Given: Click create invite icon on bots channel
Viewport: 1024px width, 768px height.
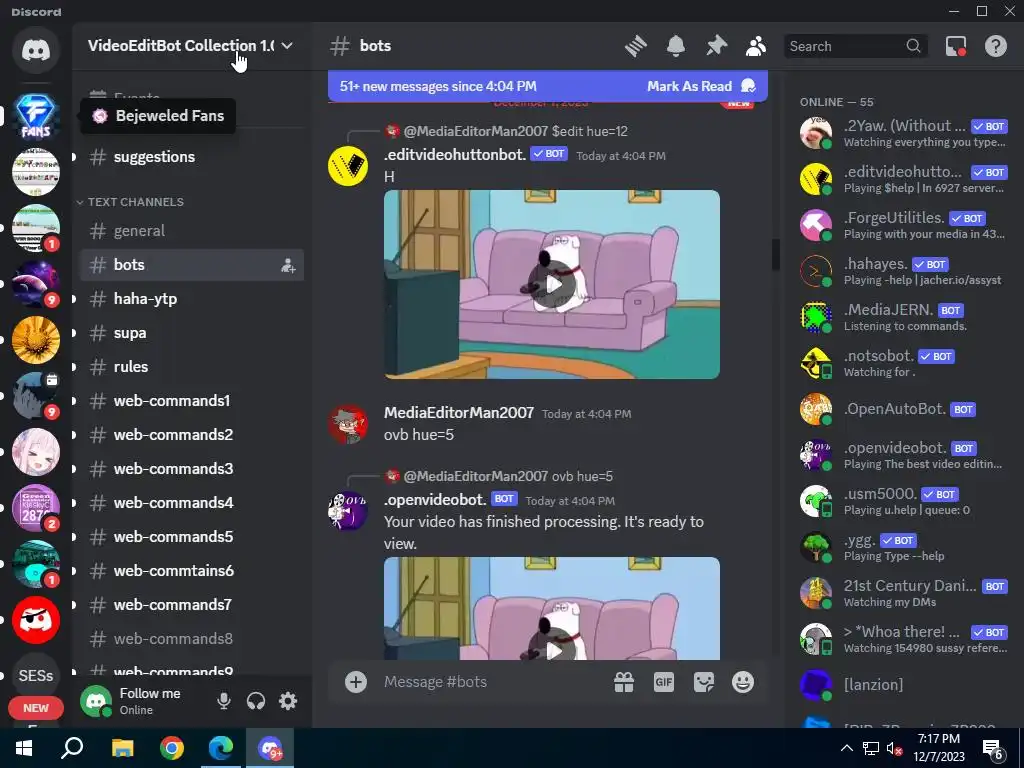Looking at the screenshot, I should tap(288, 265).
